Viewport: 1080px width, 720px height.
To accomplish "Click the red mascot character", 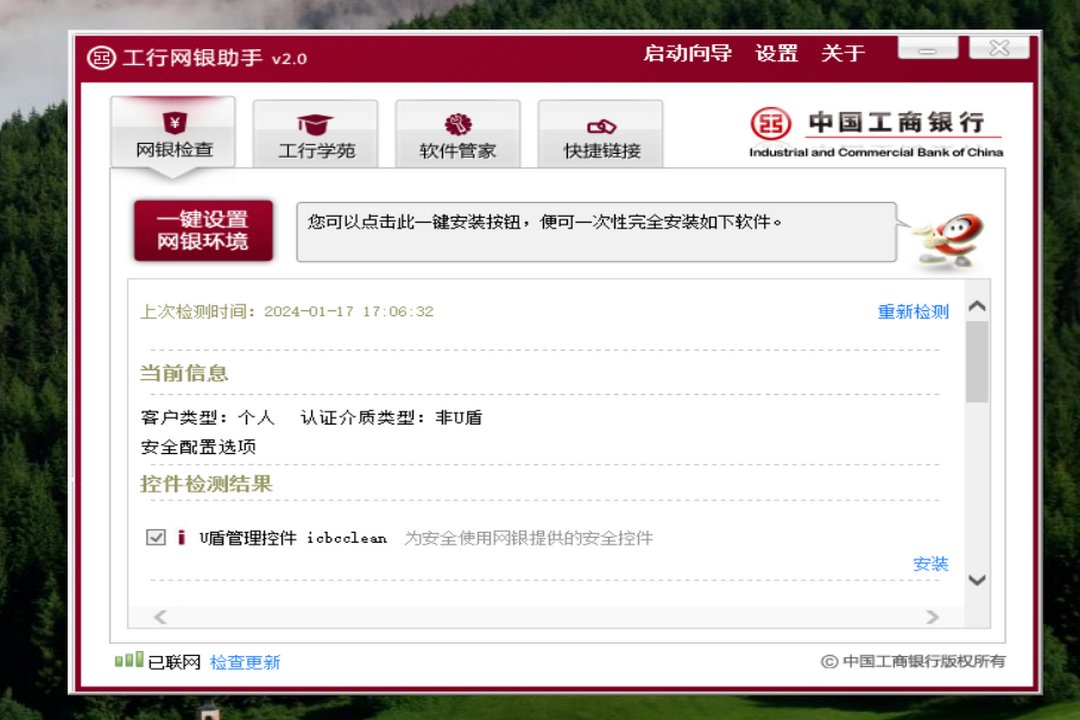I will point(950,240).
